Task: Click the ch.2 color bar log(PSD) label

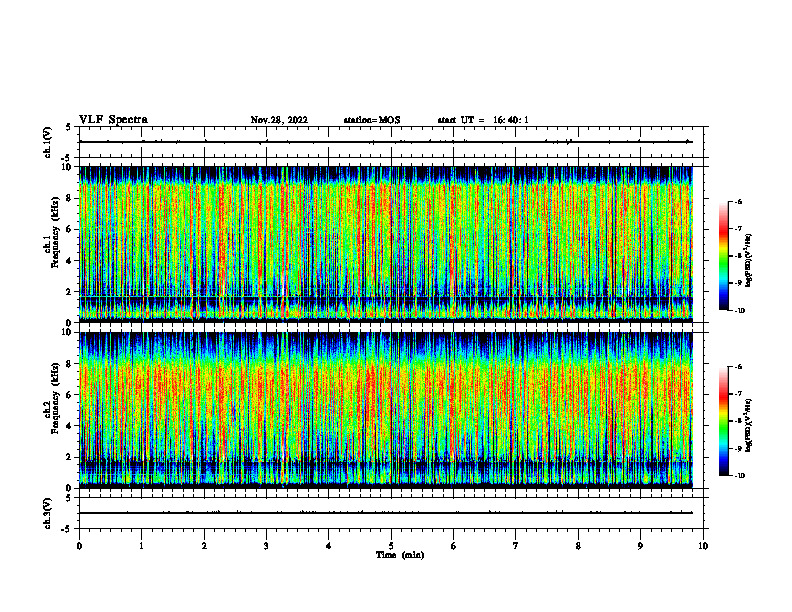Action: pos(749,425)
